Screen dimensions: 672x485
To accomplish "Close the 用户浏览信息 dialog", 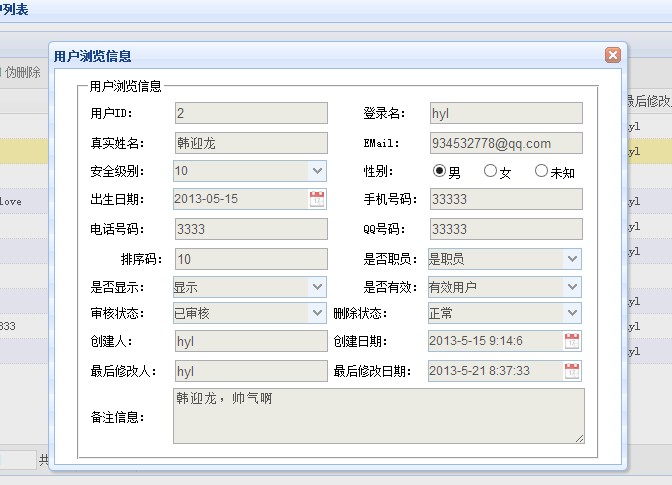I will click(613, 55).
